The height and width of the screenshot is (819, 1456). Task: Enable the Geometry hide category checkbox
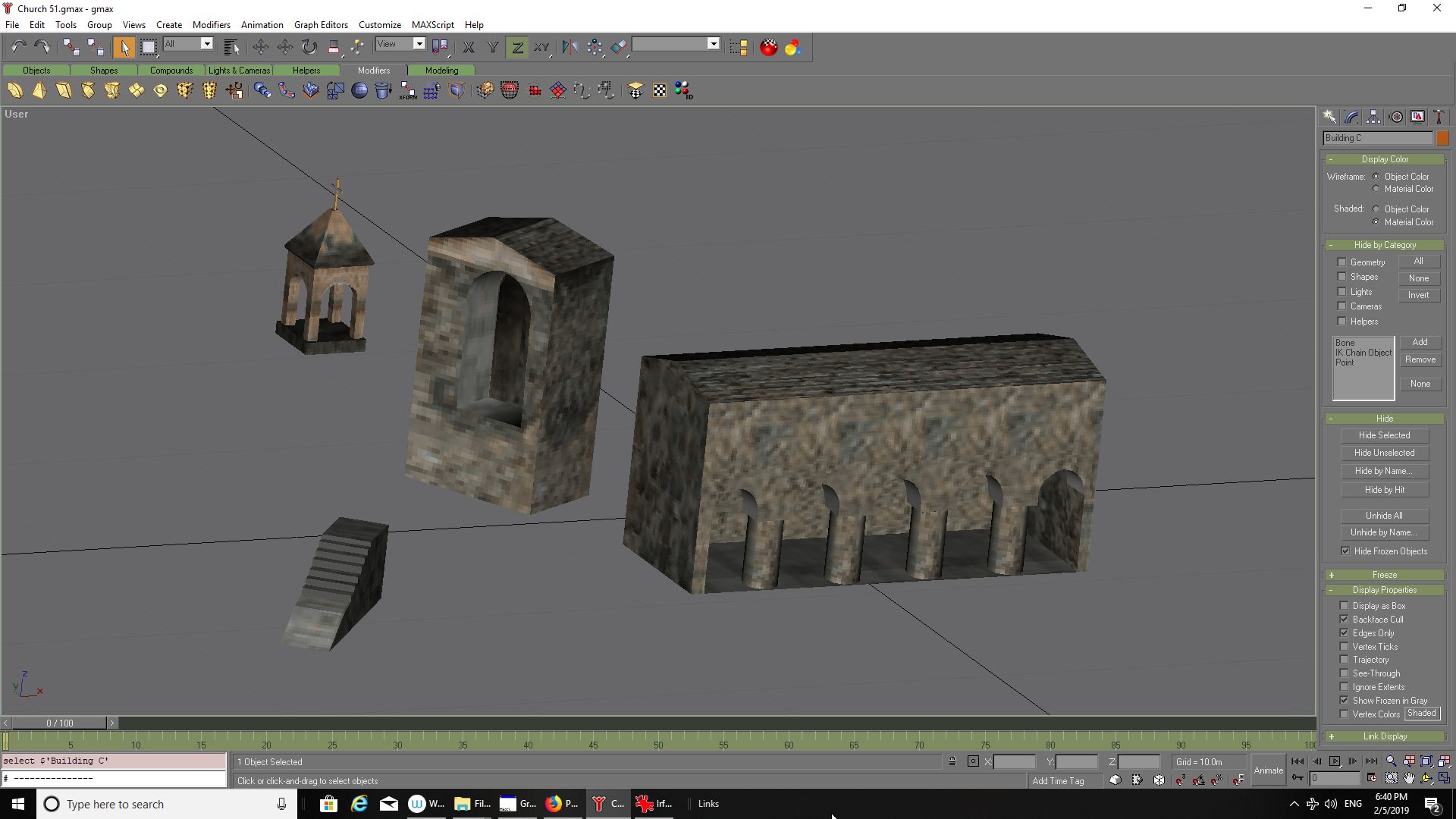pyautogui.click(x=1341, y=262)
